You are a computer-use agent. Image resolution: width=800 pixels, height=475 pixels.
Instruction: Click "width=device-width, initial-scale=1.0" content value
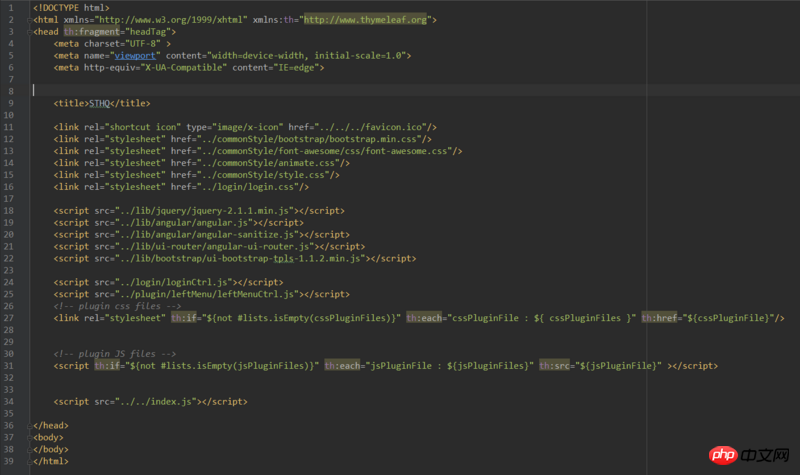[309, 56]
